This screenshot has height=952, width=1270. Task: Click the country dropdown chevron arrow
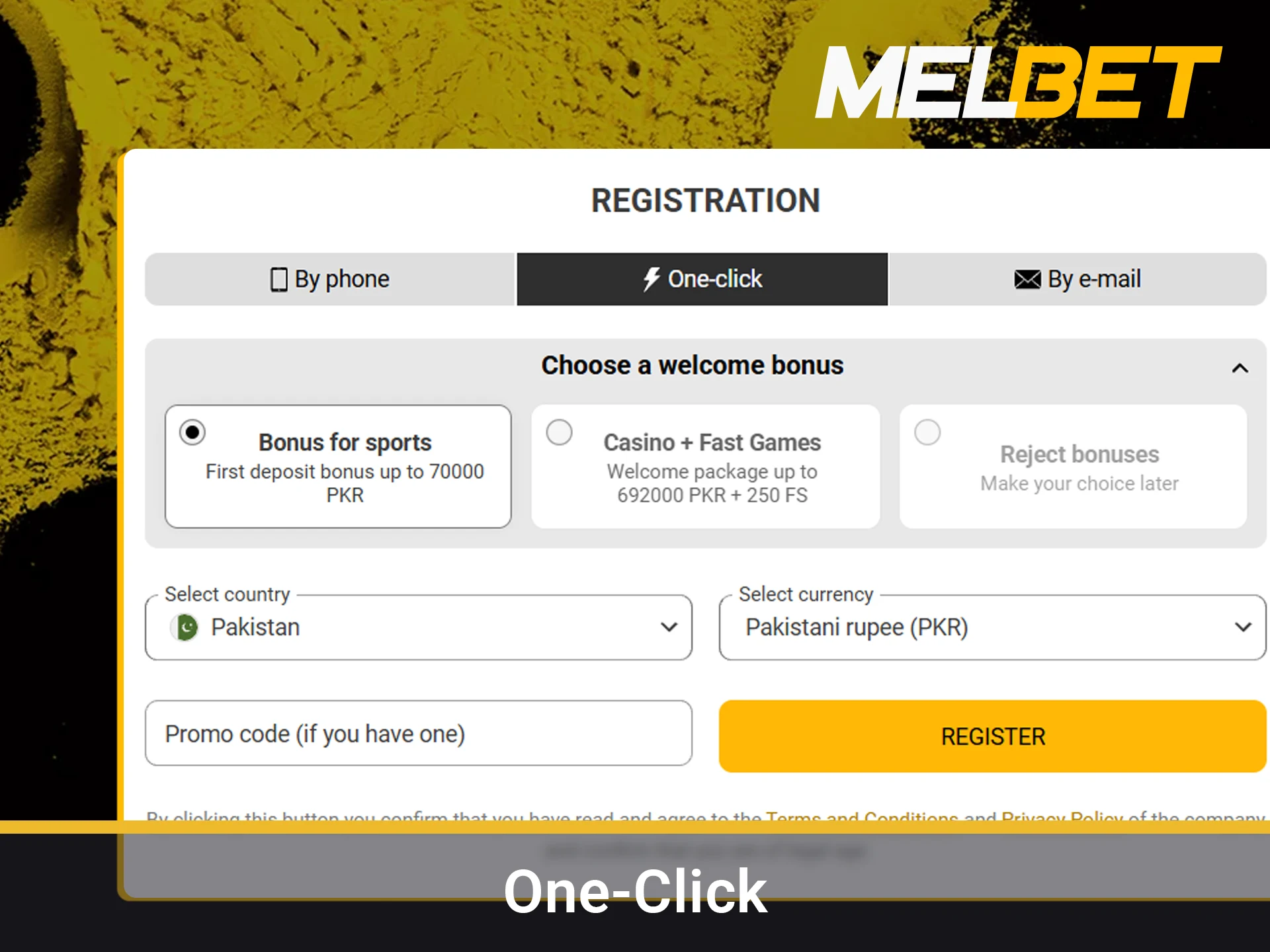[x=668, y=627]
